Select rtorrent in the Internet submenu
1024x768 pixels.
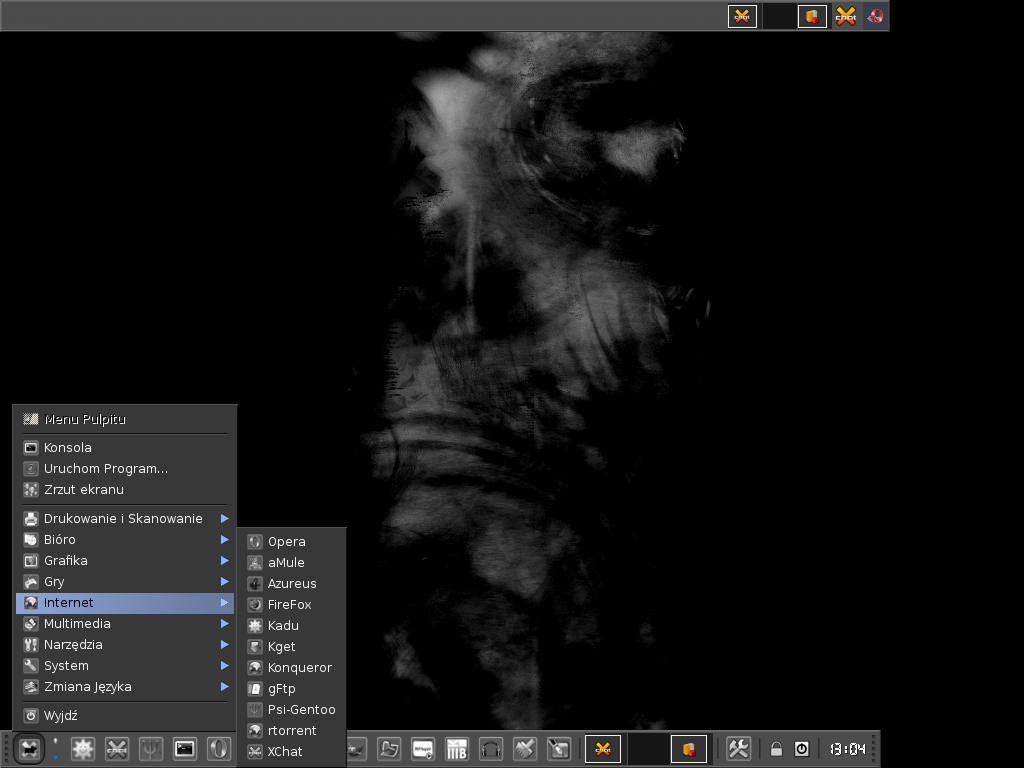[x=291, y=730]
